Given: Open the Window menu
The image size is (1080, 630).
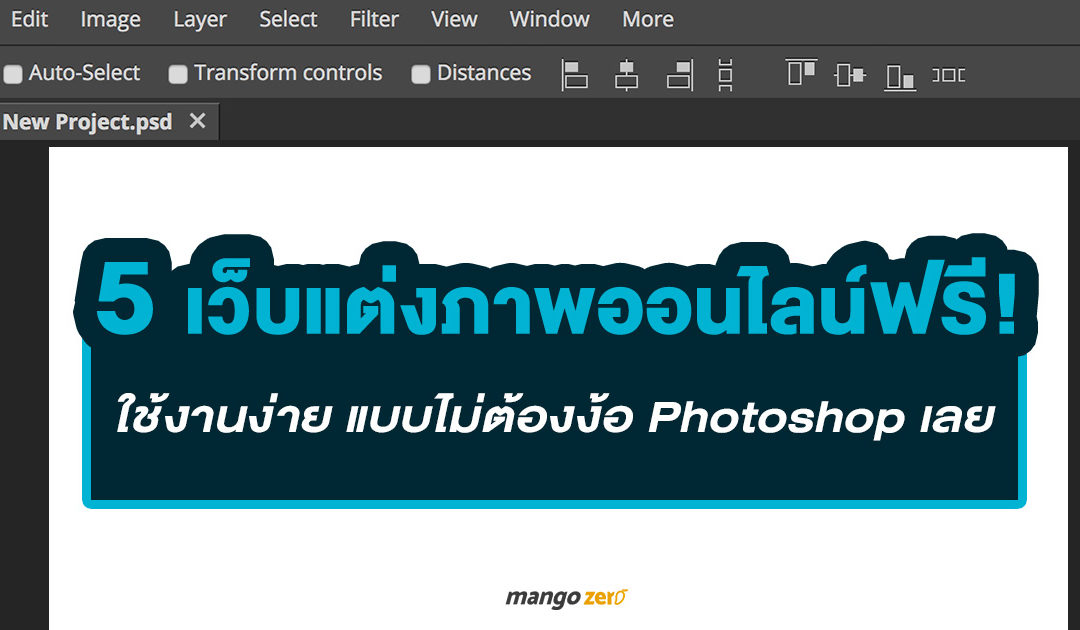Looking at the screenshot, I should tap(549, 19).
